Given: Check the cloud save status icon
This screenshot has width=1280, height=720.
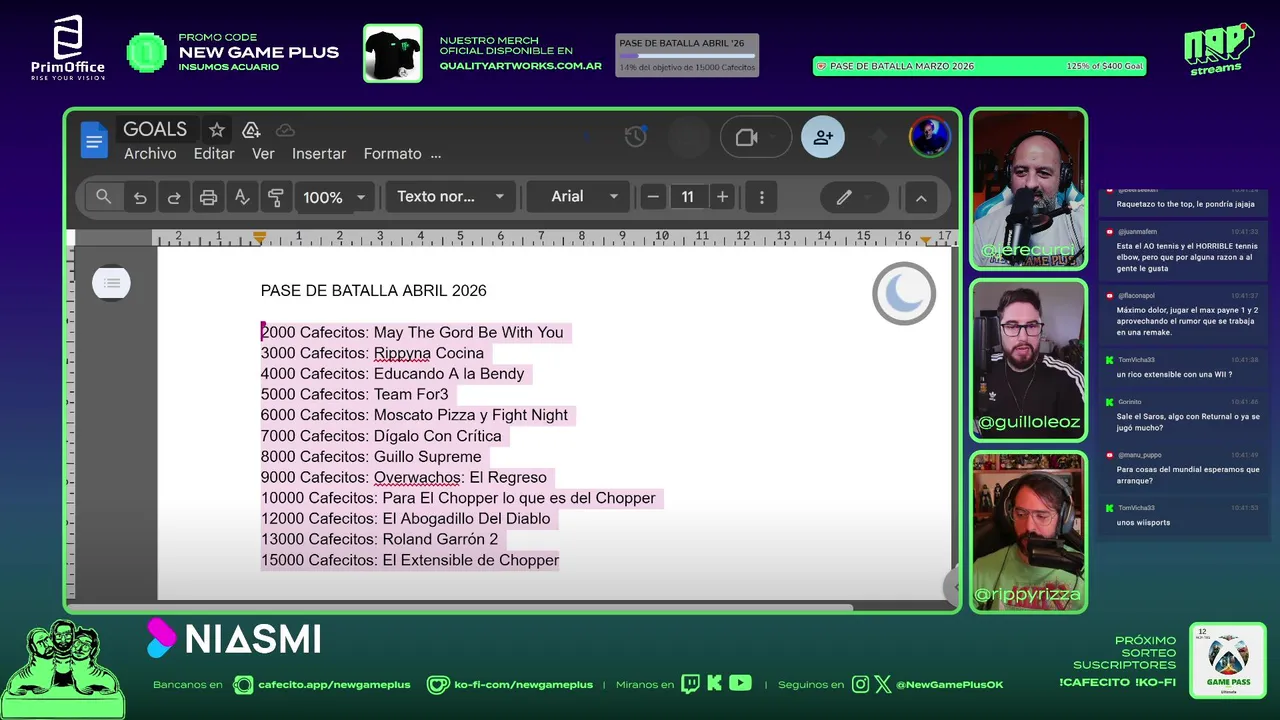Looking at the screenshot, I should (285, 130).
